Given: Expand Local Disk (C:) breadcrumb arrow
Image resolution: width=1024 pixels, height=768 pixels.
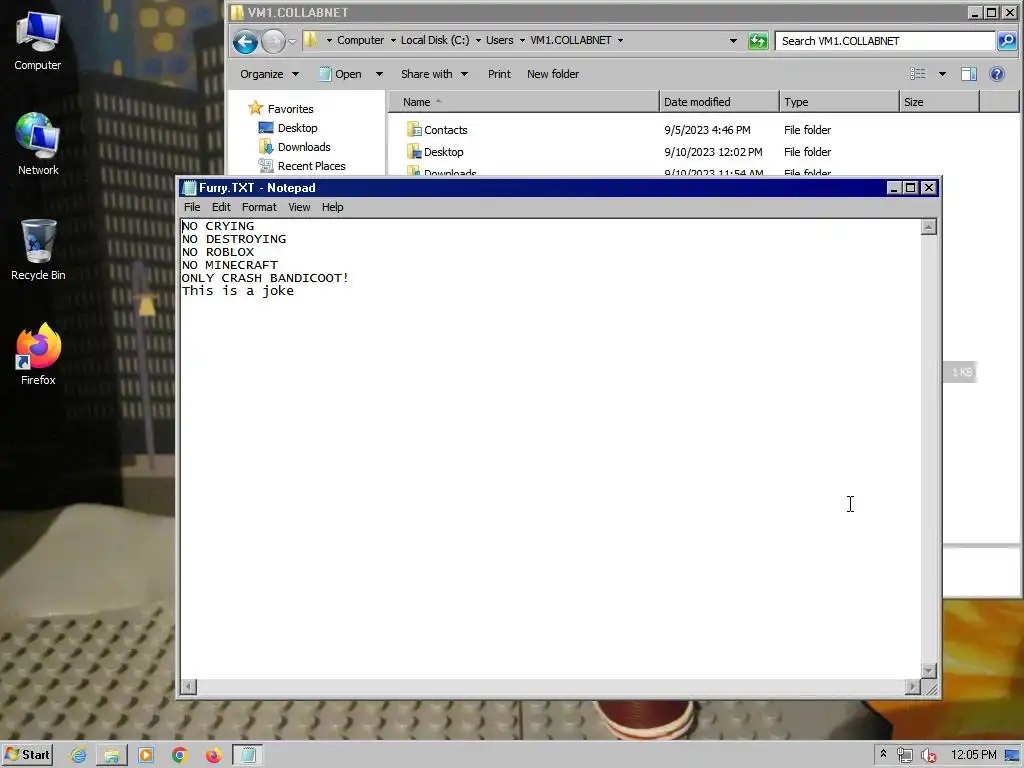Looking at the screenshot, I should point(478,40).
